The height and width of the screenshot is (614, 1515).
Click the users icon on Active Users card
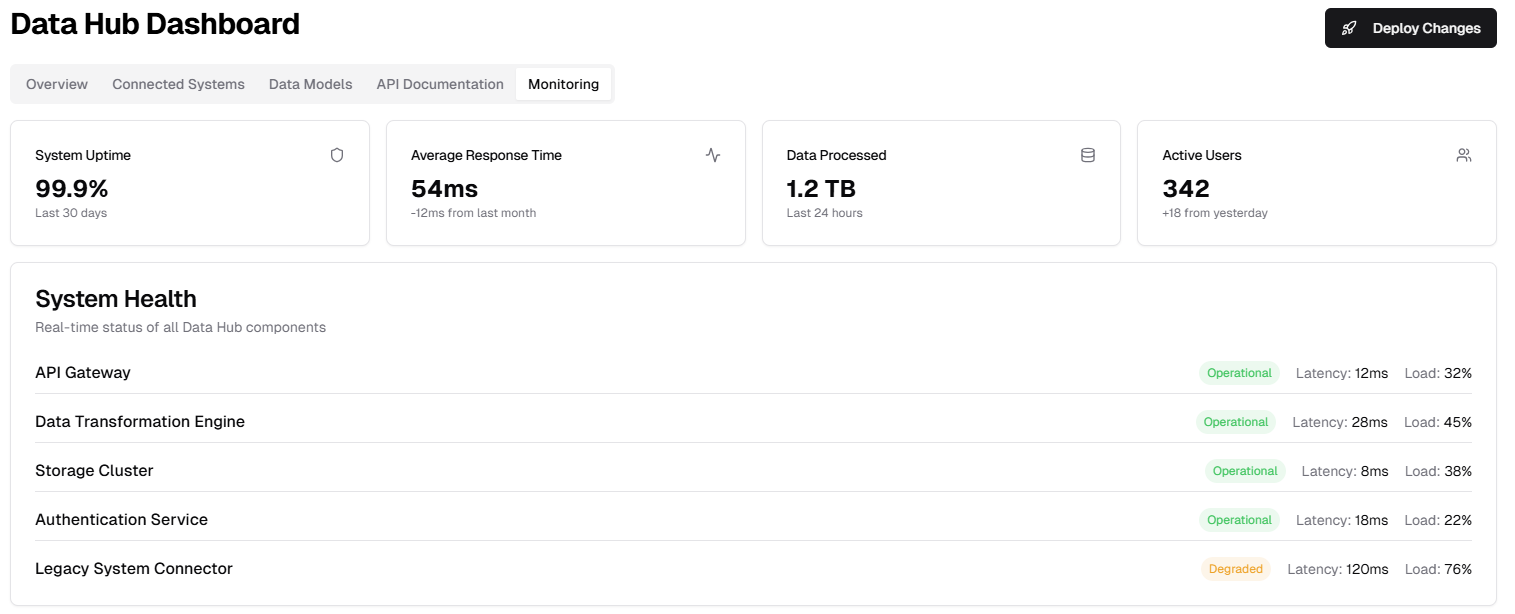click(1464, 155)
